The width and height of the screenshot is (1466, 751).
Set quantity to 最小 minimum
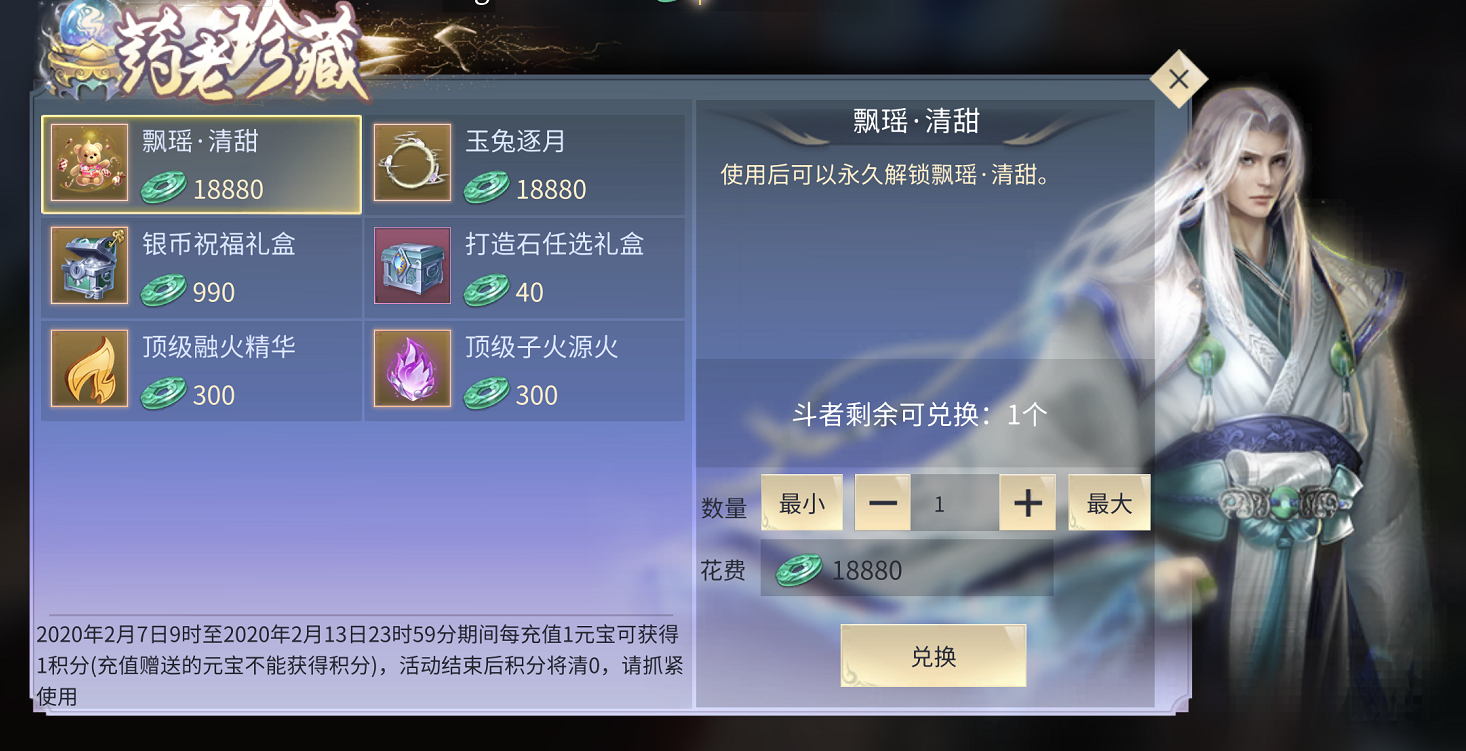(802, 503)
